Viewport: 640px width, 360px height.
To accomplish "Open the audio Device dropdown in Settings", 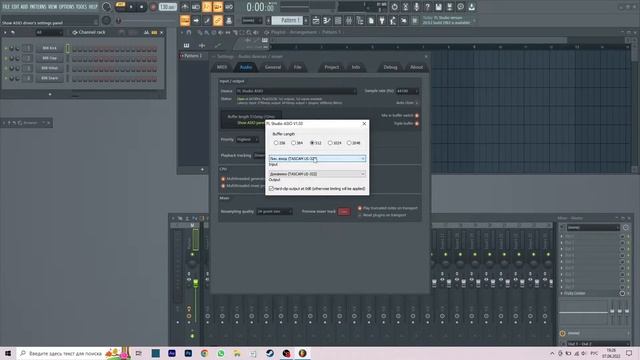I will pyautogui.click(x=296, y=91).
